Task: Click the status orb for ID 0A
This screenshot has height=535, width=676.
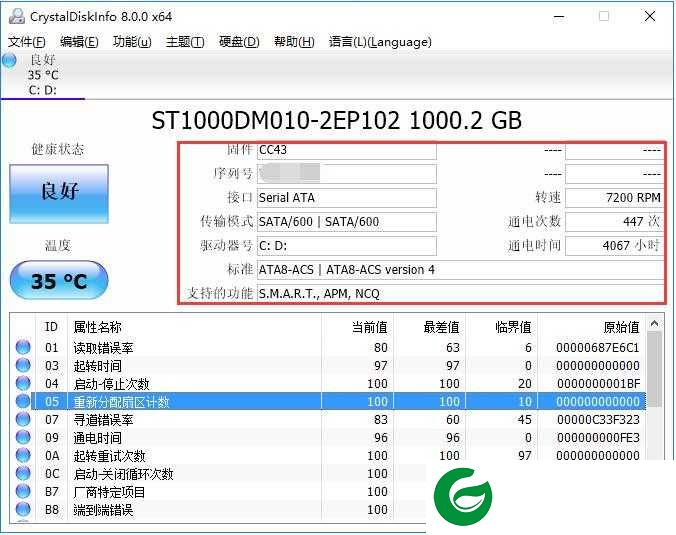Action: coord(23,455)
